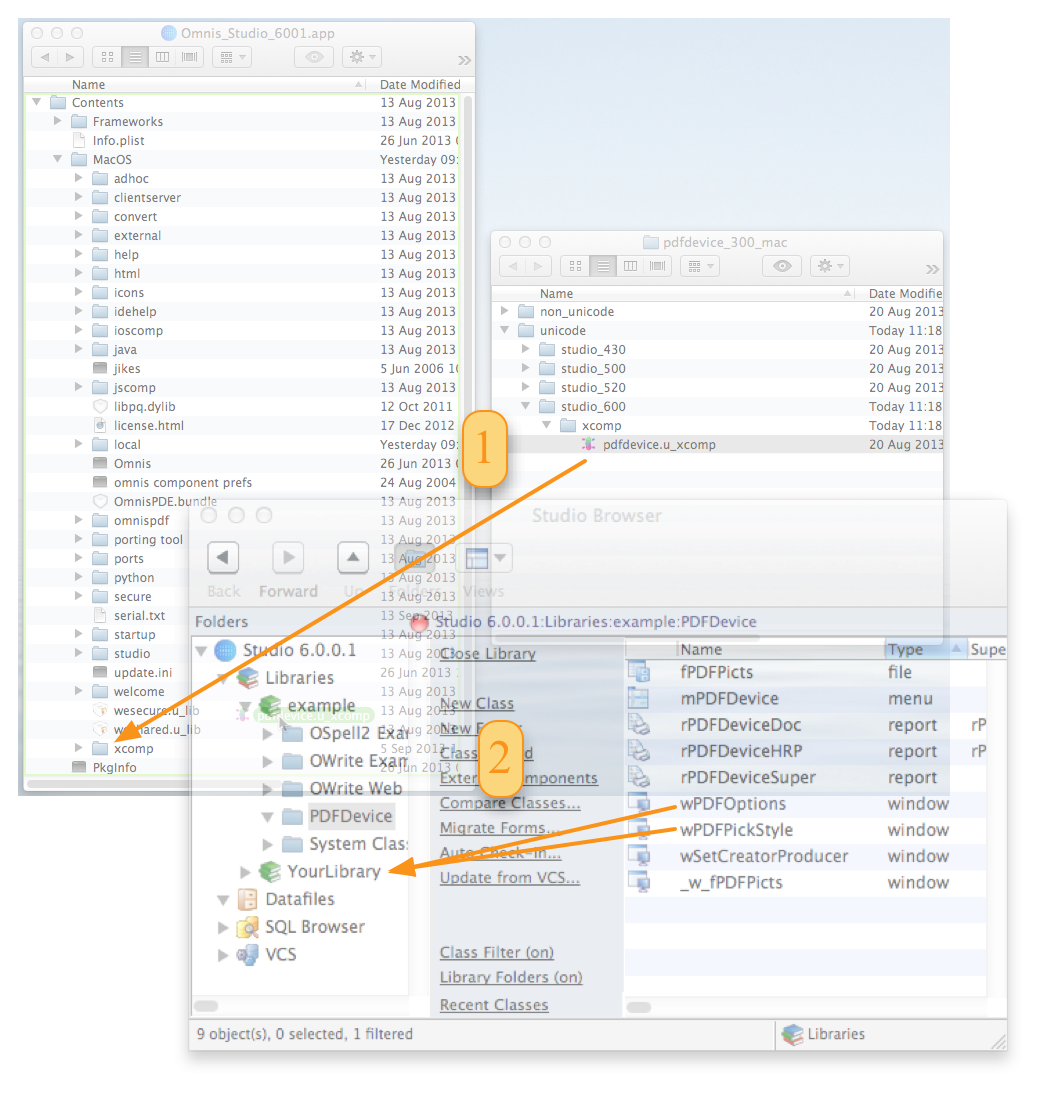This screenshot has height=1096, width=1046.
Task: Click the Migrate Forms... link
Action: tap(499, 828)
